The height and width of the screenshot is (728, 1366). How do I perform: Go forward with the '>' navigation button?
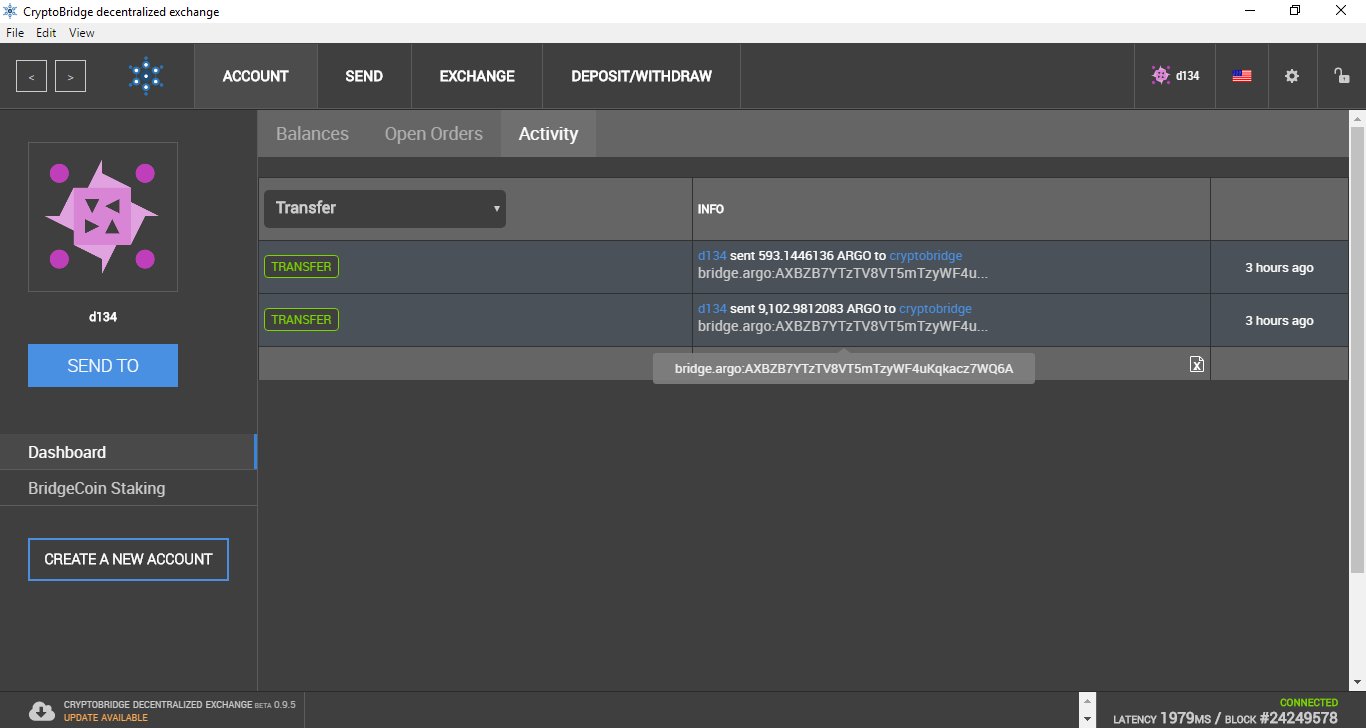pos(70,76)
